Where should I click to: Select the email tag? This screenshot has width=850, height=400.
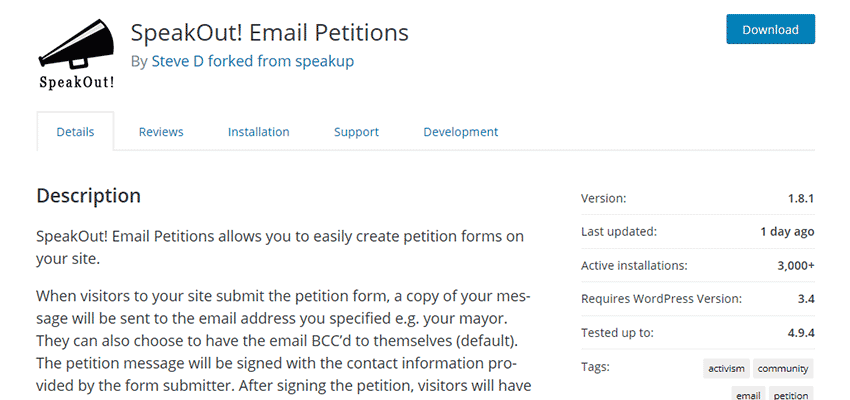pos(748,395)
